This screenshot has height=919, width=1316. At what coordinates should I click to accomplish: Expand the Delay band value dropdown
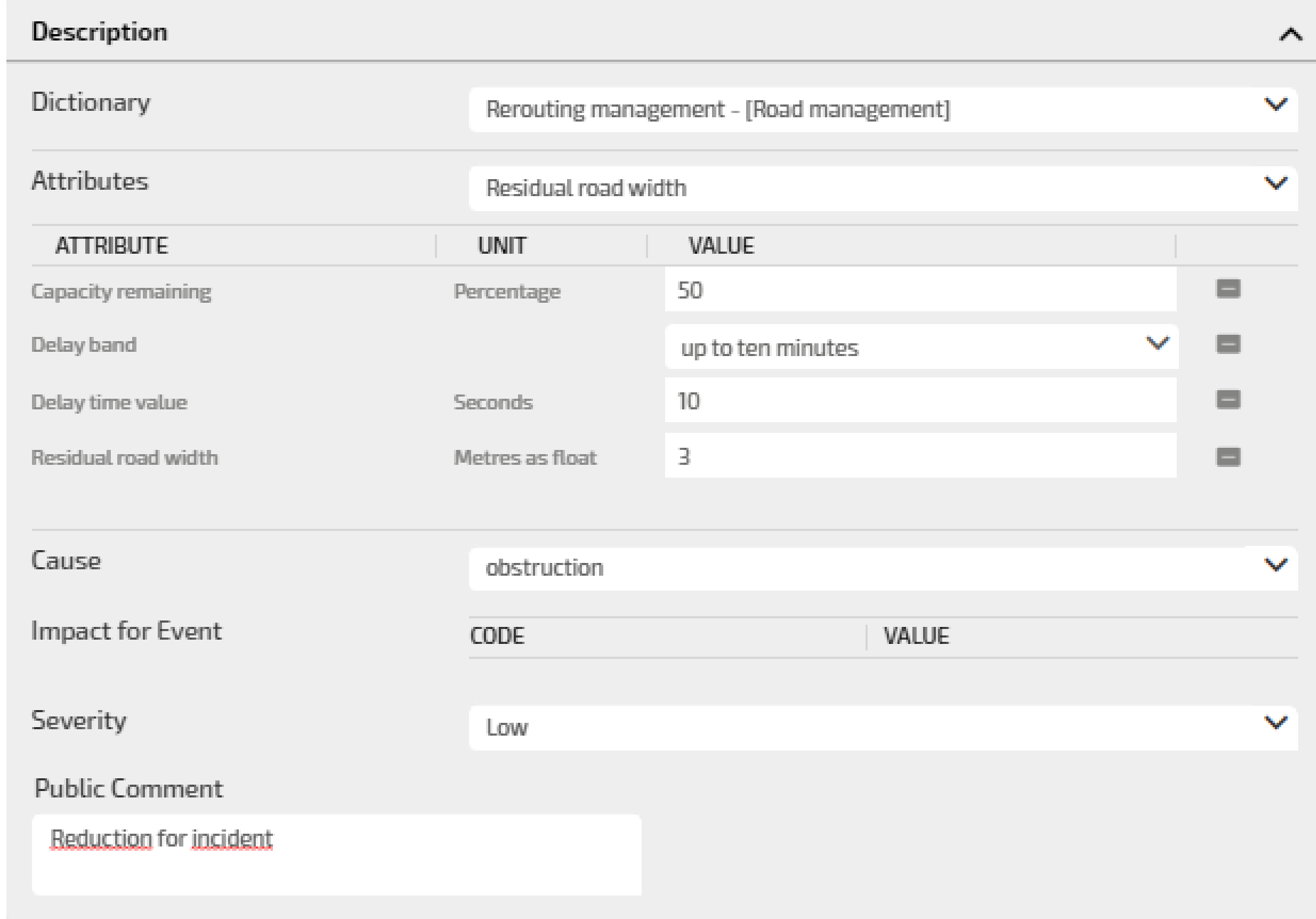(921, 348)
